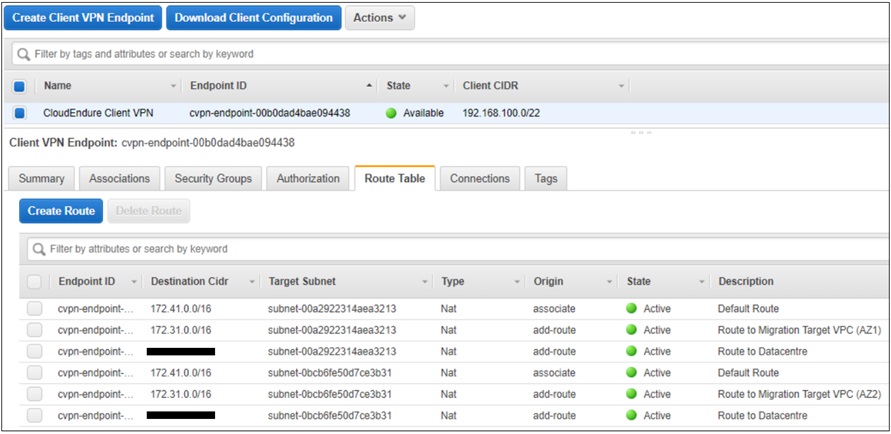Open the State column dropdown in endpoints table
This screenshot has width=891, height=434.
click(x=446, y=86)
